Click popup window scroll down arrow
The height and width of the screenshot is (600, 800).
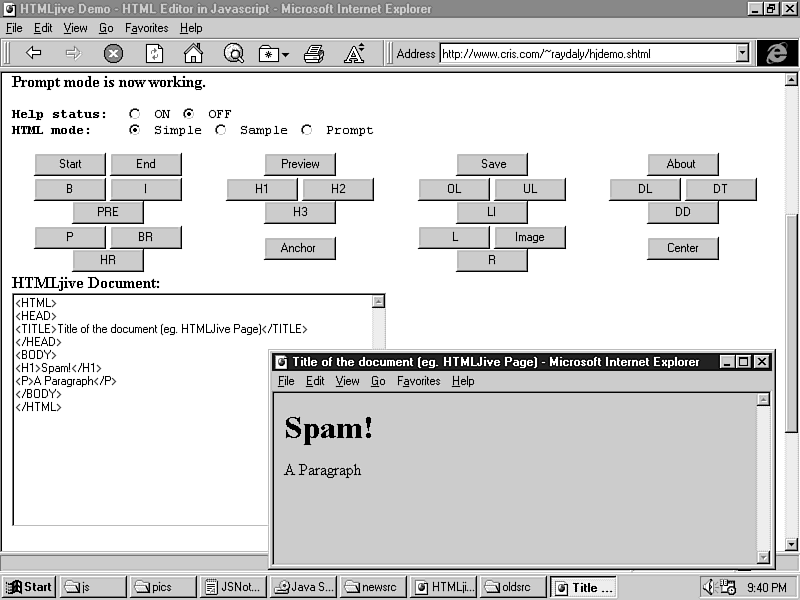pos(763,557)
